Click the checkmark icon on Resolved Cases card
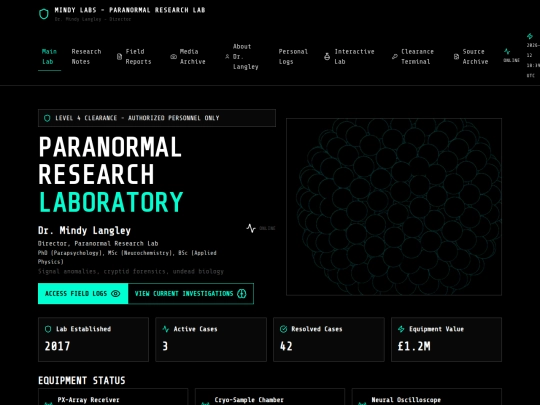Screen dimensions: 540x405 pos(283,329)
